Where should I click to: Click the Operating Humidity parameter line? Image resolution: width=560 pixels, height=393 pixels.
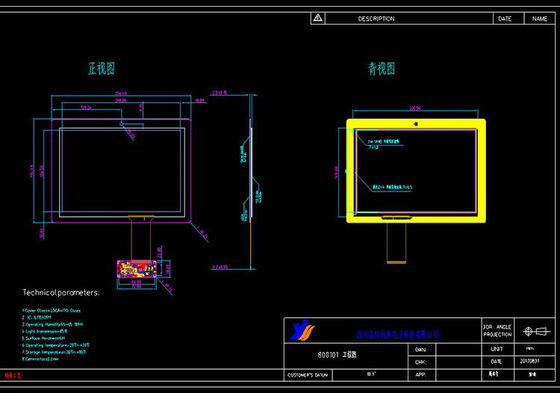pyautogui.click(x=52, y=324)
